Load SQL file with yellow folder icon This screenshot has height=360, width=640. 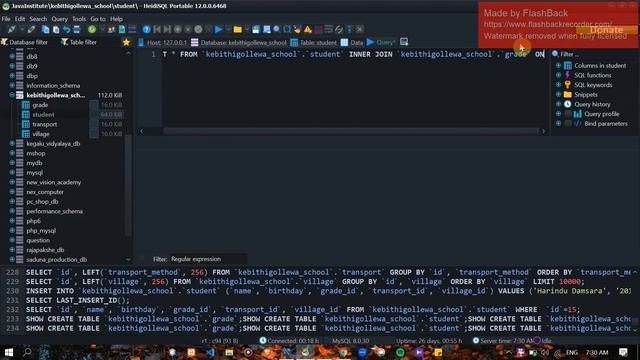(x=238, y=29)
